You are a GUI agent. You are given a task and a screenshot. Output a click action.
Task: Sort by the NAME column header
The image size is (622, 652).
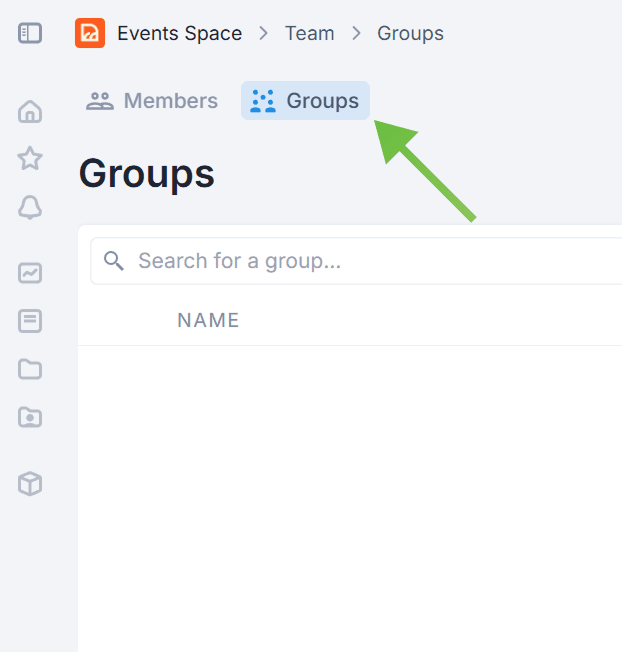coord(208,320)
